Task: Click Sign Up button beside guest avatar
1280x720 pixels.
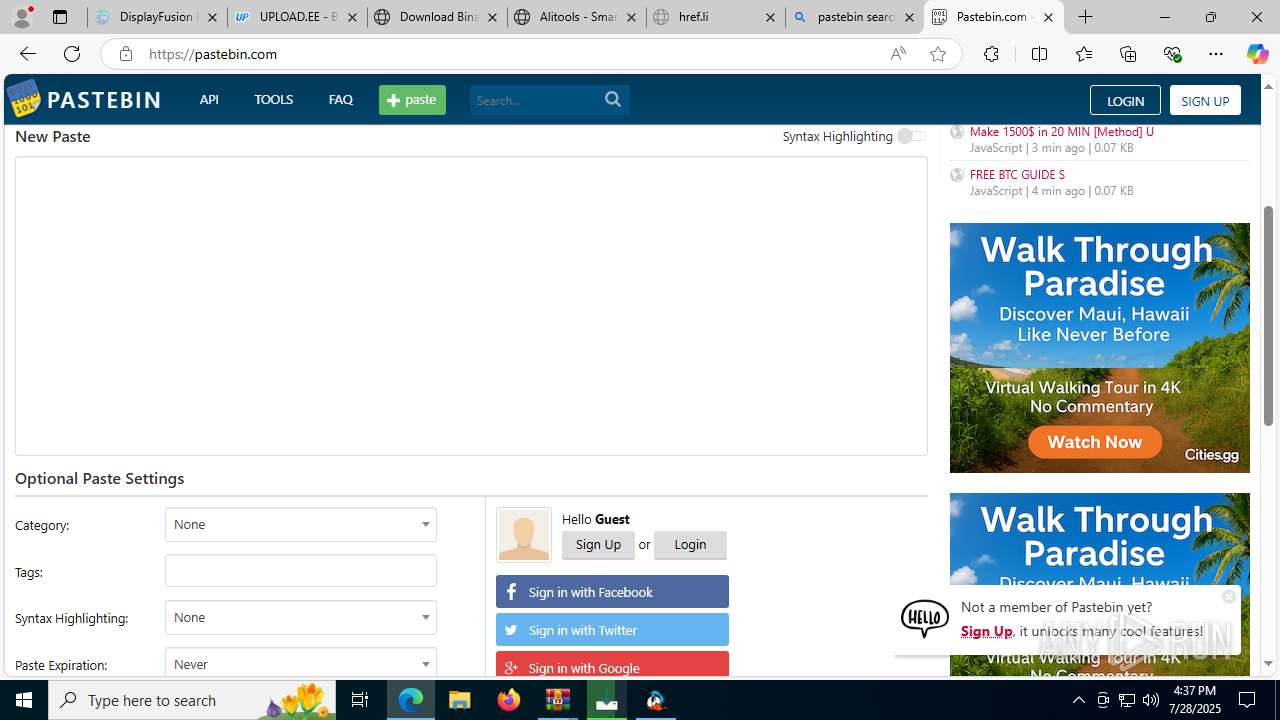Action: pyautogui.click(x=598, y=544)
